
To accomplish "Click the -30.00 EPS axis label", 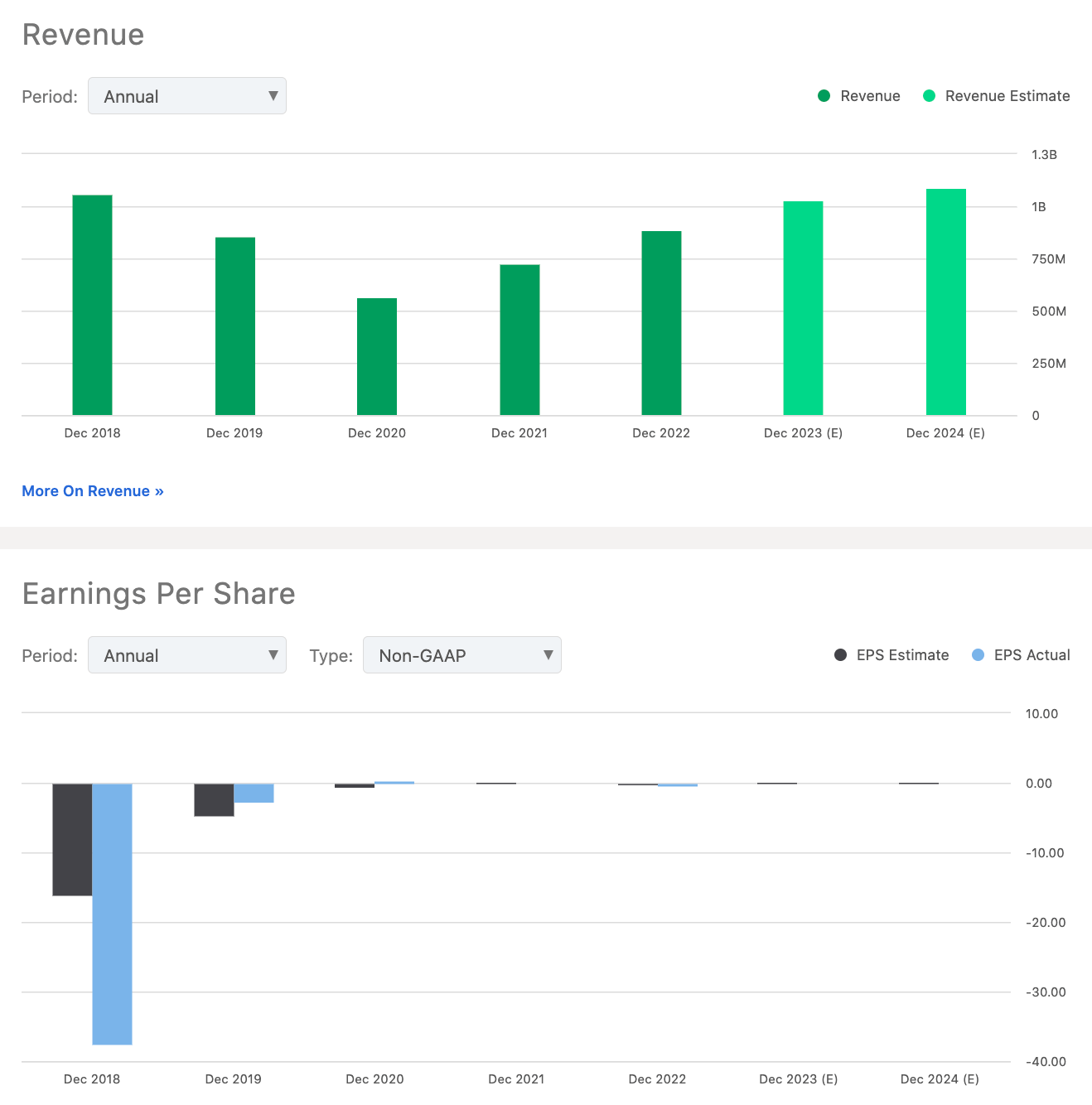I will (1046, 992).
